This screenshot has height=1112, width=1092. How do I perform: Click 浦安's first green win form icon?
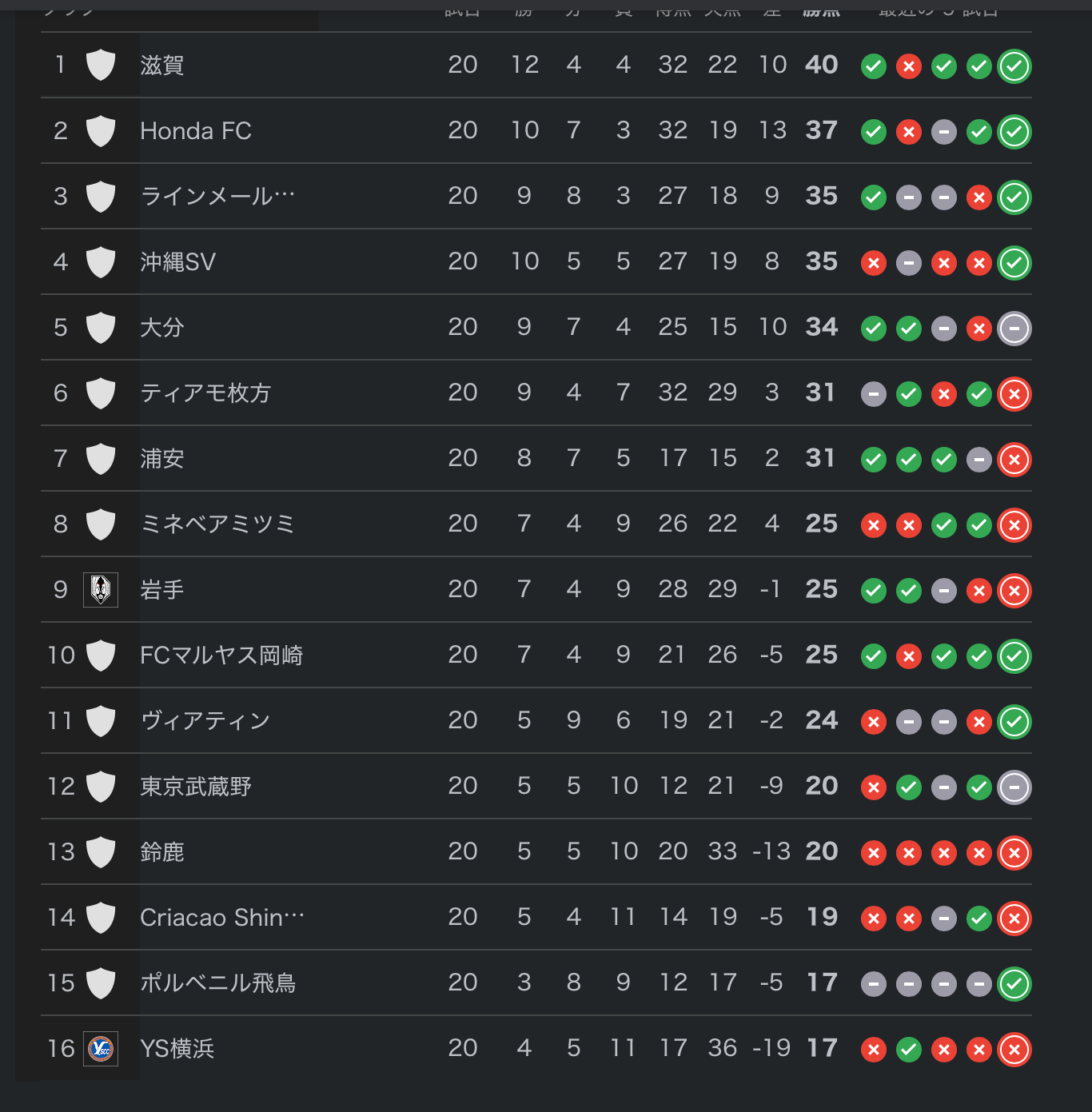(x=874, y=460)
